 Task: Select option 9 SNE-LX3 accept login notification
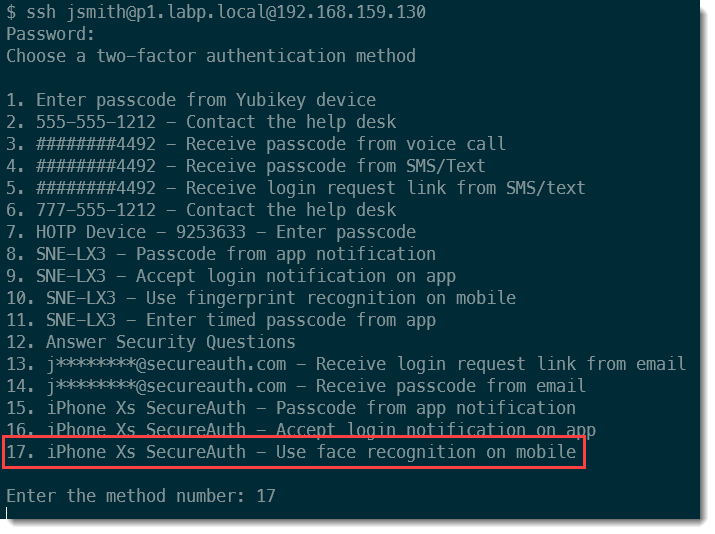point(231,276)
